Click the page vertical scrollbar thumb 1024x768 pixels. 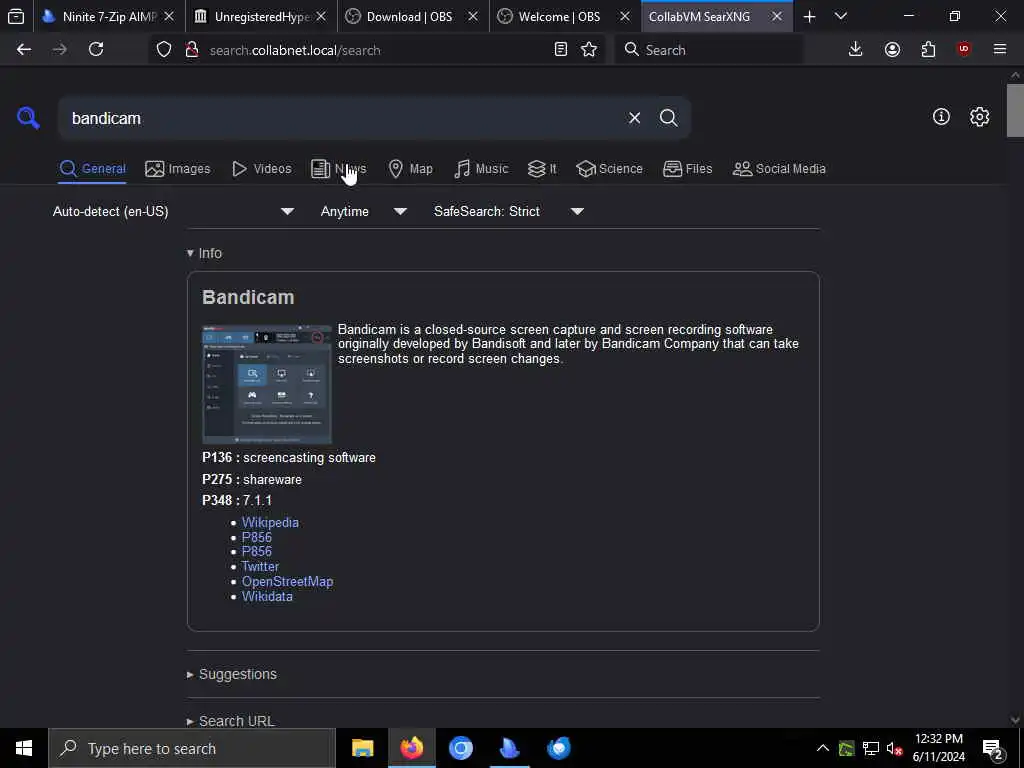pyautogui.click(x=1015, y=111)
